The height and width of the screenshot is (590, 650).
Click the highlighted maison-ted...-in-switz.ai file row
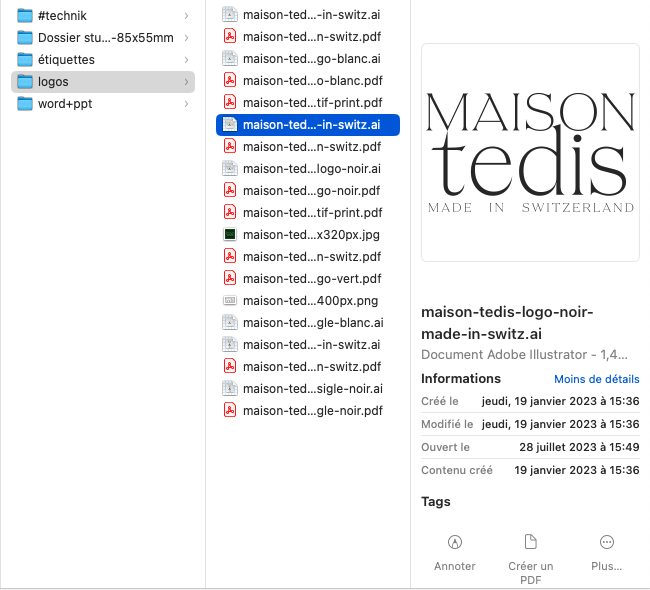(x=308, y=125)
